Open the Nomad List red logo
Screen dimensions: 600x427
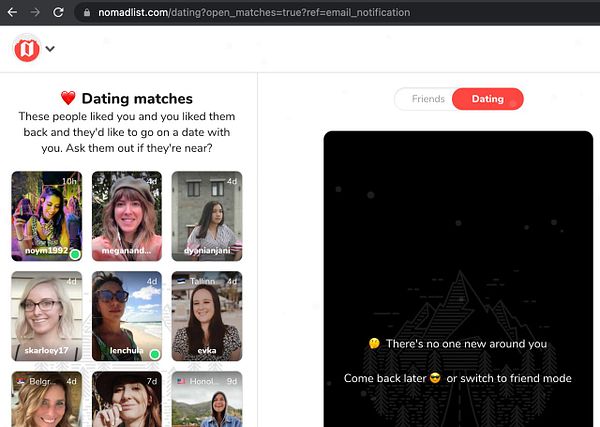[27, 49]
